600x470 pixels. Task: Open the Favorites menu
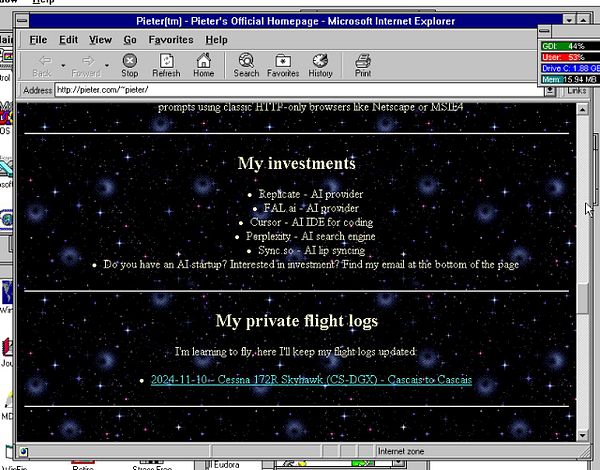tap(171, 40)
